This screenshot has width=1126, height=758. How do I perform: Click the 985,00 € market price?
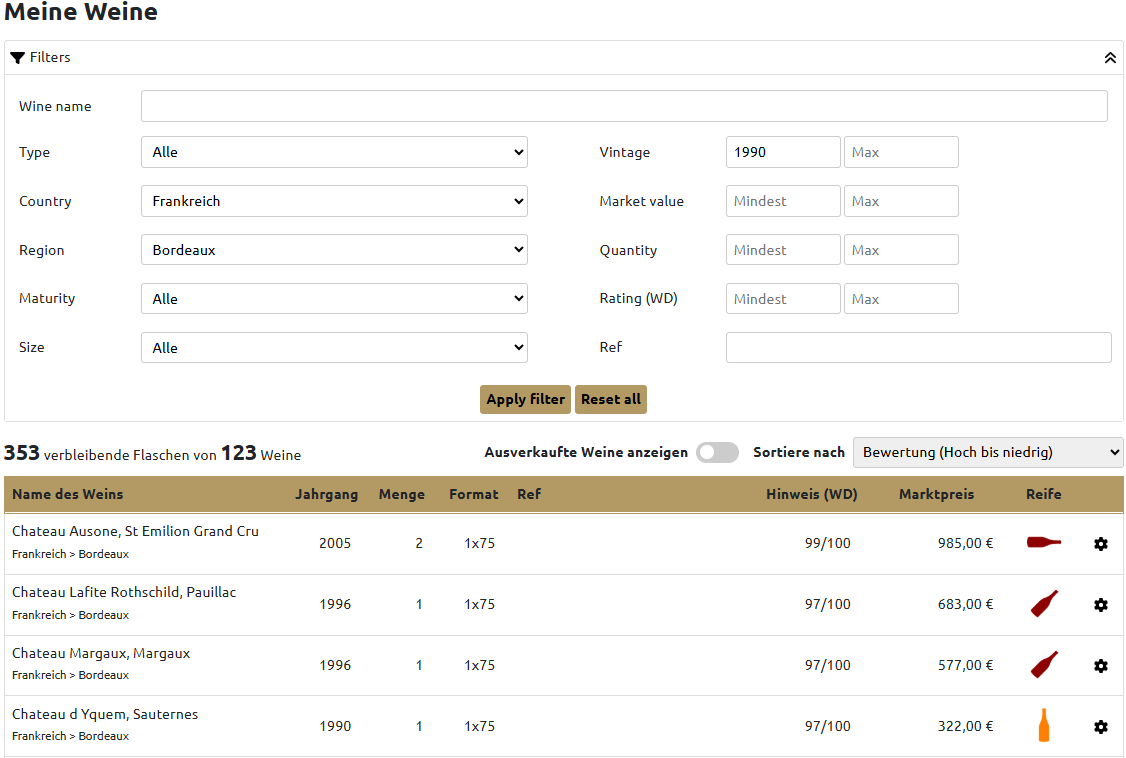(965, 543)
